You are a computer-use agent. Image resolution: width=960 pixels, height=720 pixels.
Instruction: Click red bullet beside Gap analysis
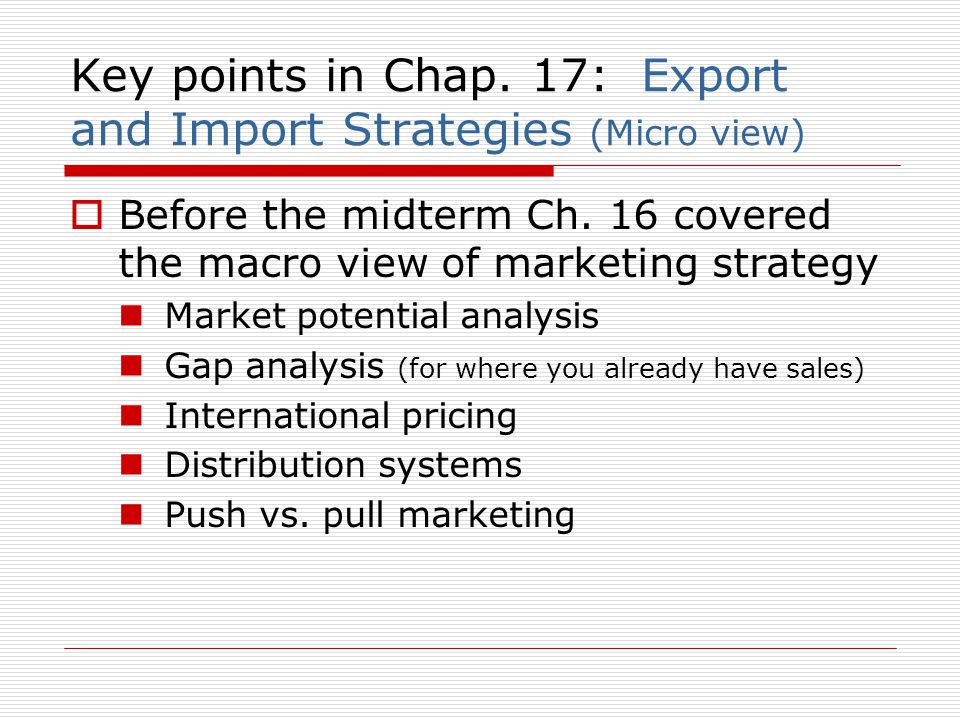[132, 366]
